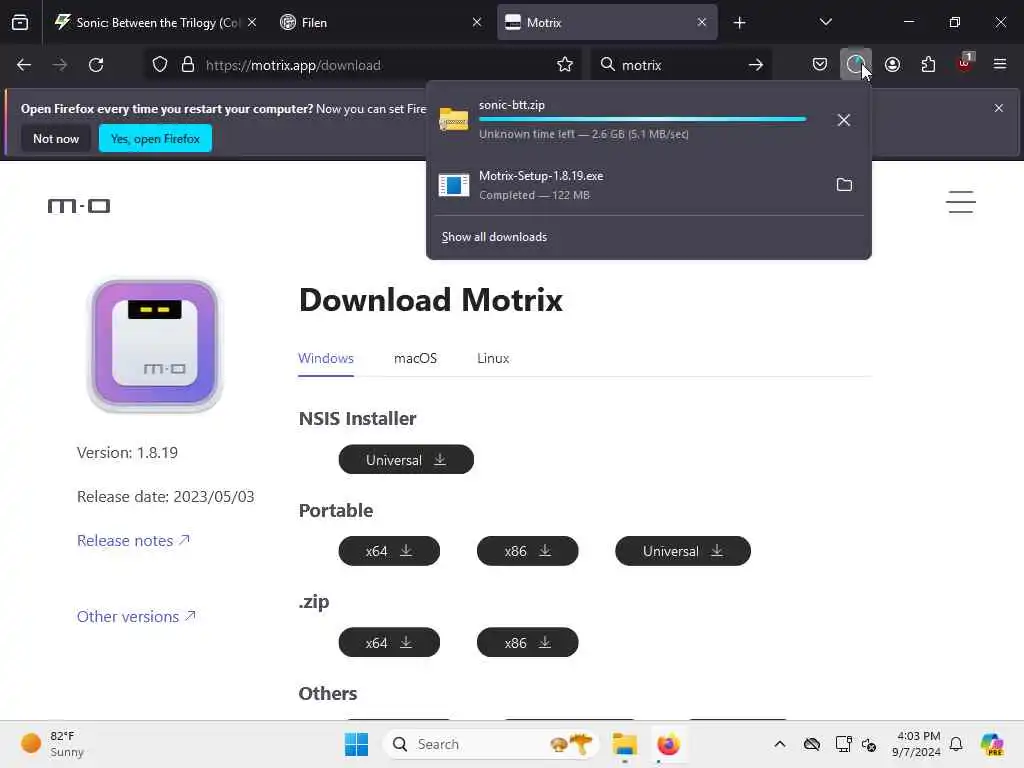Click the Firefox taskbar icon

click(x=668, y=744)
